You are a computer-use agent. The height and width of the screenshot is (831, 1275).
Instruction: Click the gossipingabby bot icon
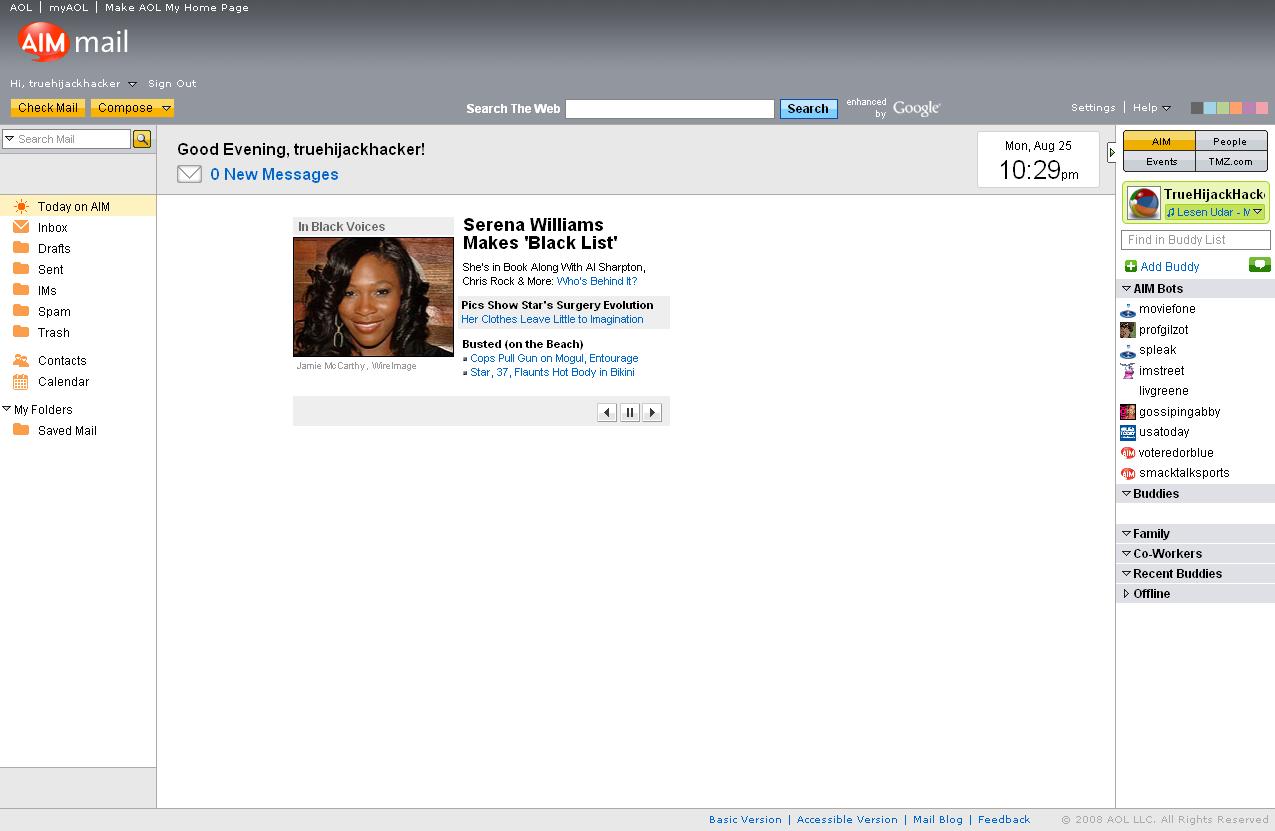(x=1128, y=412)
